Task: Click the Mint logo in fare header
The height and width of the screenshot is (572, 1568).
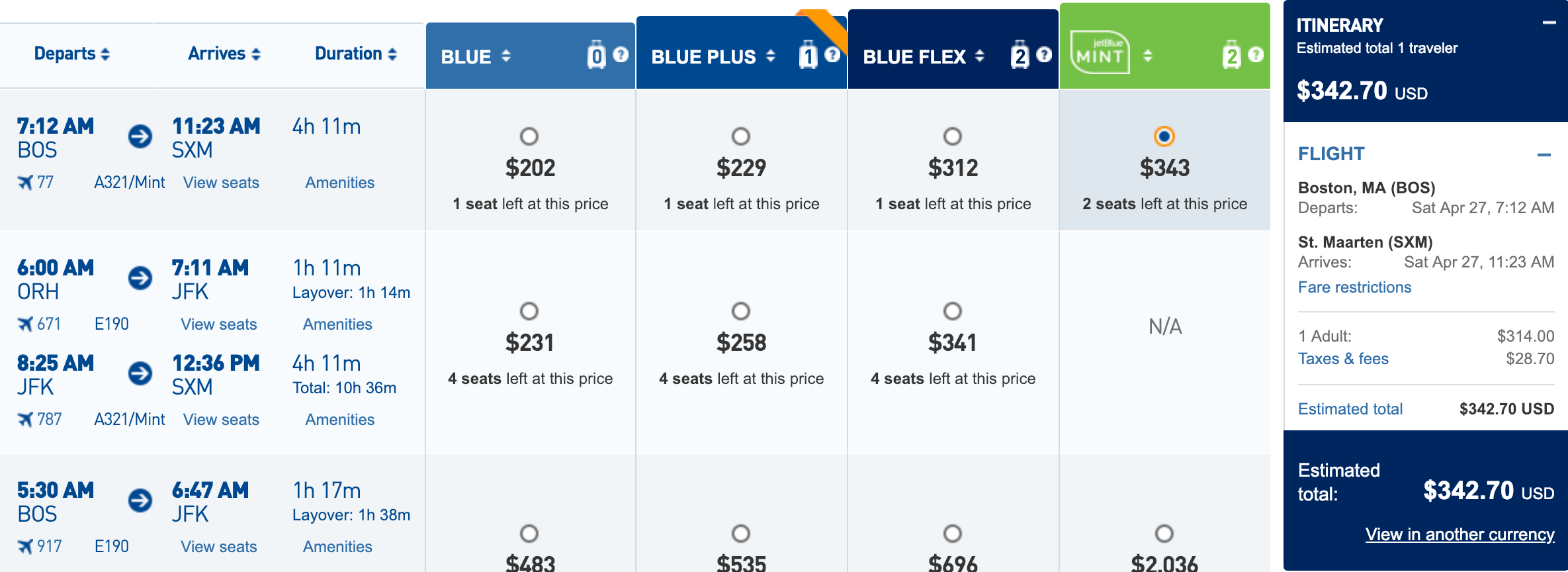Action: pos(1100,53)
